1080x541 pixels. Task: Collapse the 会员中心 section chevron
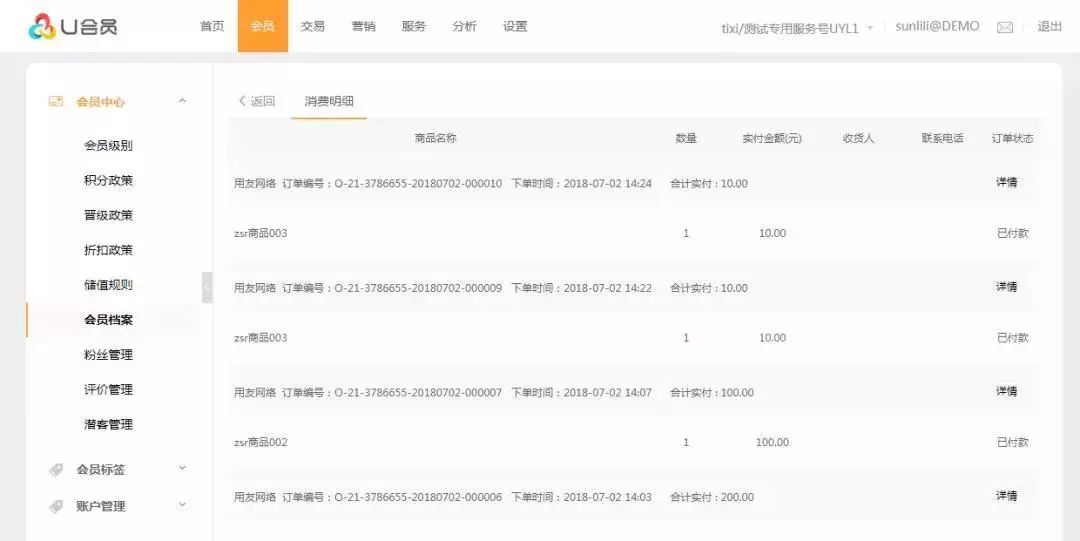tap(182, 101)
